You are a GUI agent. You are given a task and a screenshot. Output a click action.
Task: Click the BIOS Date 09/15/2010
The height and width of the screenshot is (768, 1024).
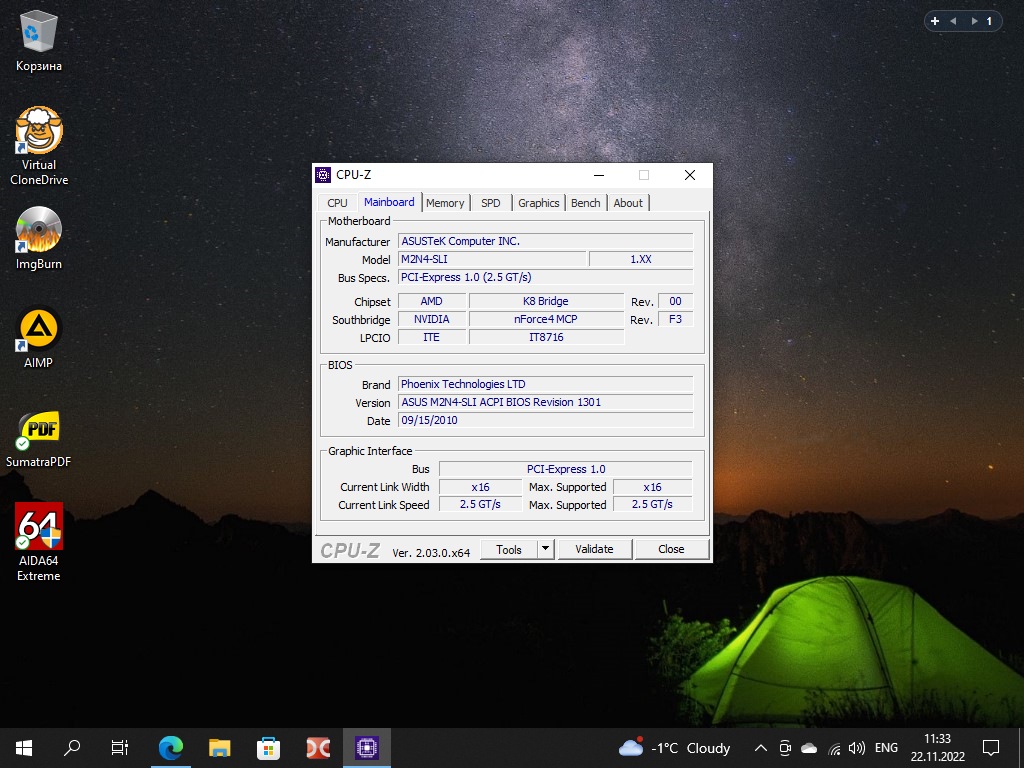545,420
